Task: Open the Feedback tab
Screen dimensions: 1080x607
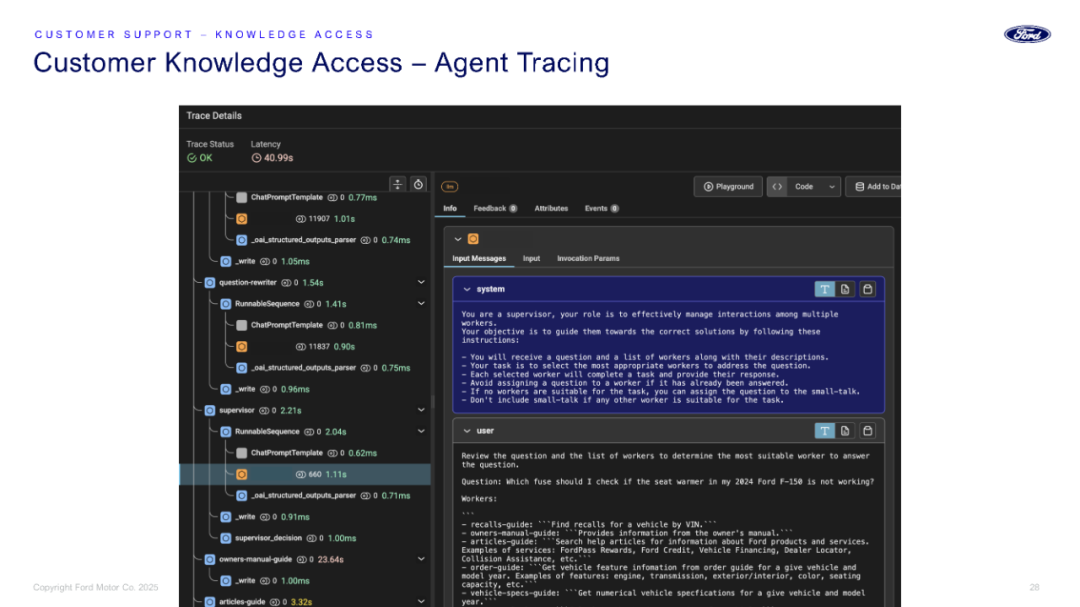Action: click(x=495, y=209)
